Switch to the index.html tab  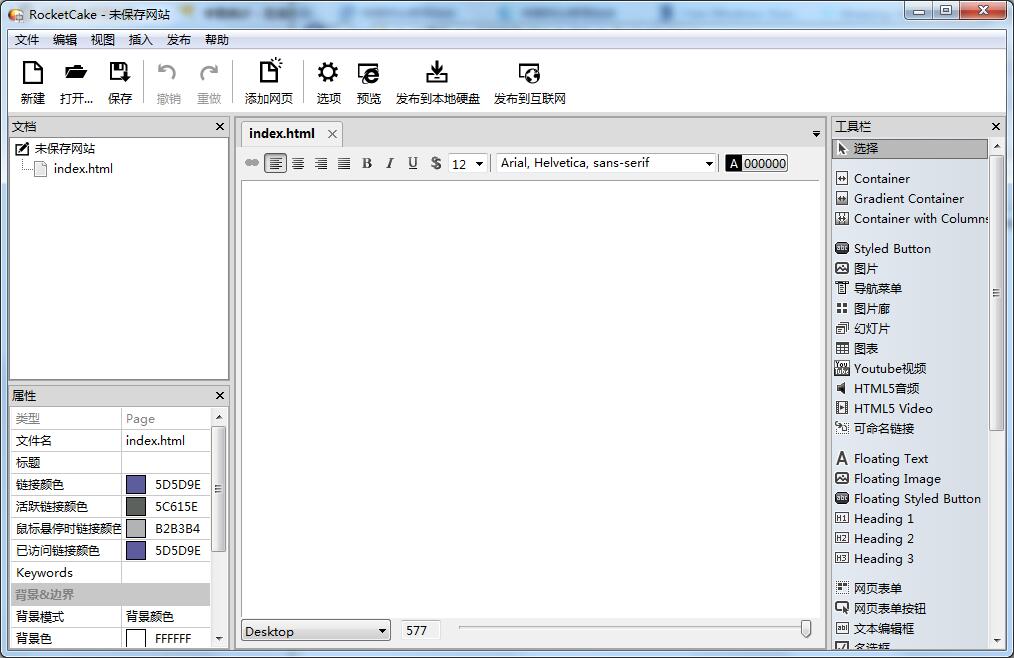(282, 133)
